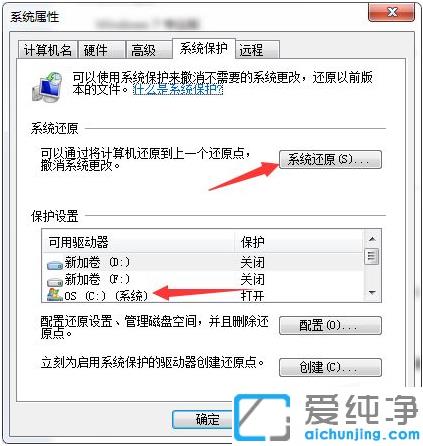Click the scroll down arrow in drive list
The height and width of the screenshot is (446, 423).
[372, 293]
